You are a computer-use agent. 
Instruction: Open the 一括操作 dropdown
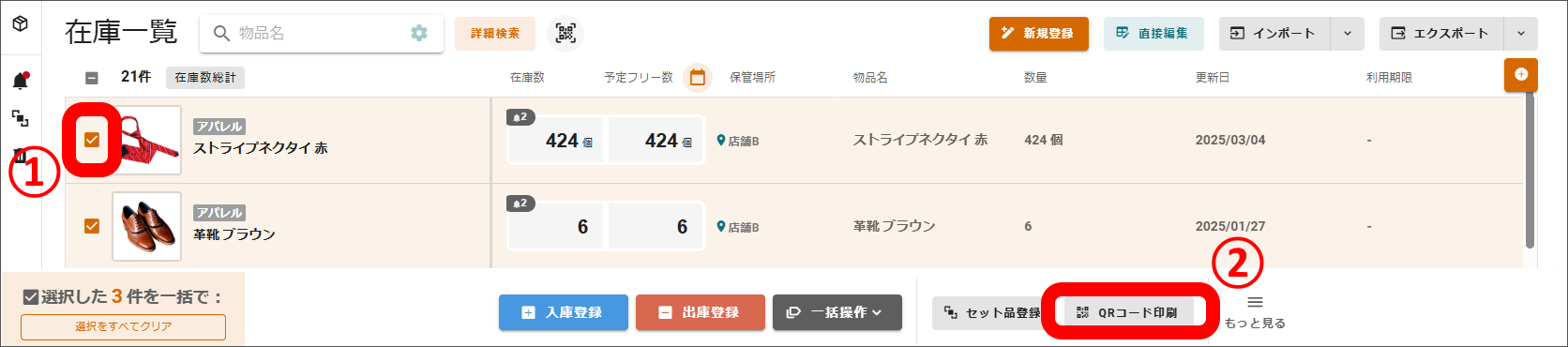click(x=837, y=312)
